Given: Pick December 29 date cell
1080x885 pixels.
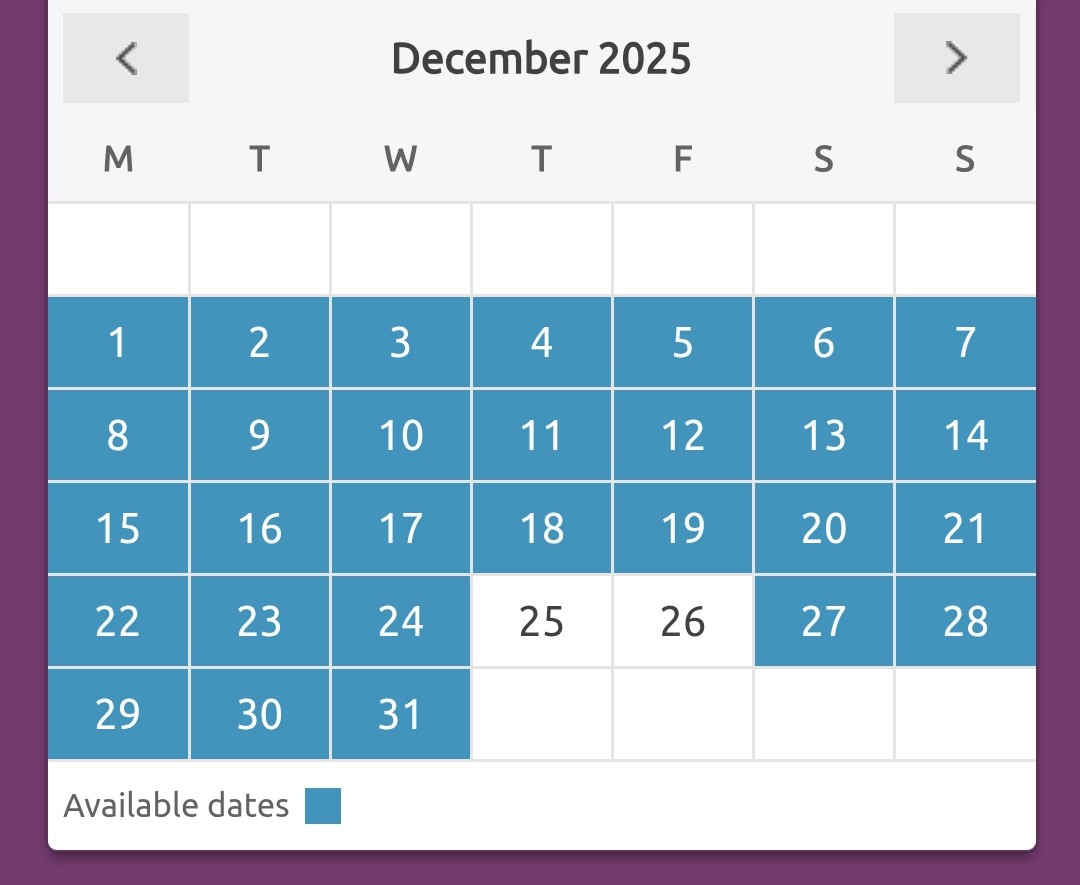Looking at the screenshot, I should click(118, 714).
